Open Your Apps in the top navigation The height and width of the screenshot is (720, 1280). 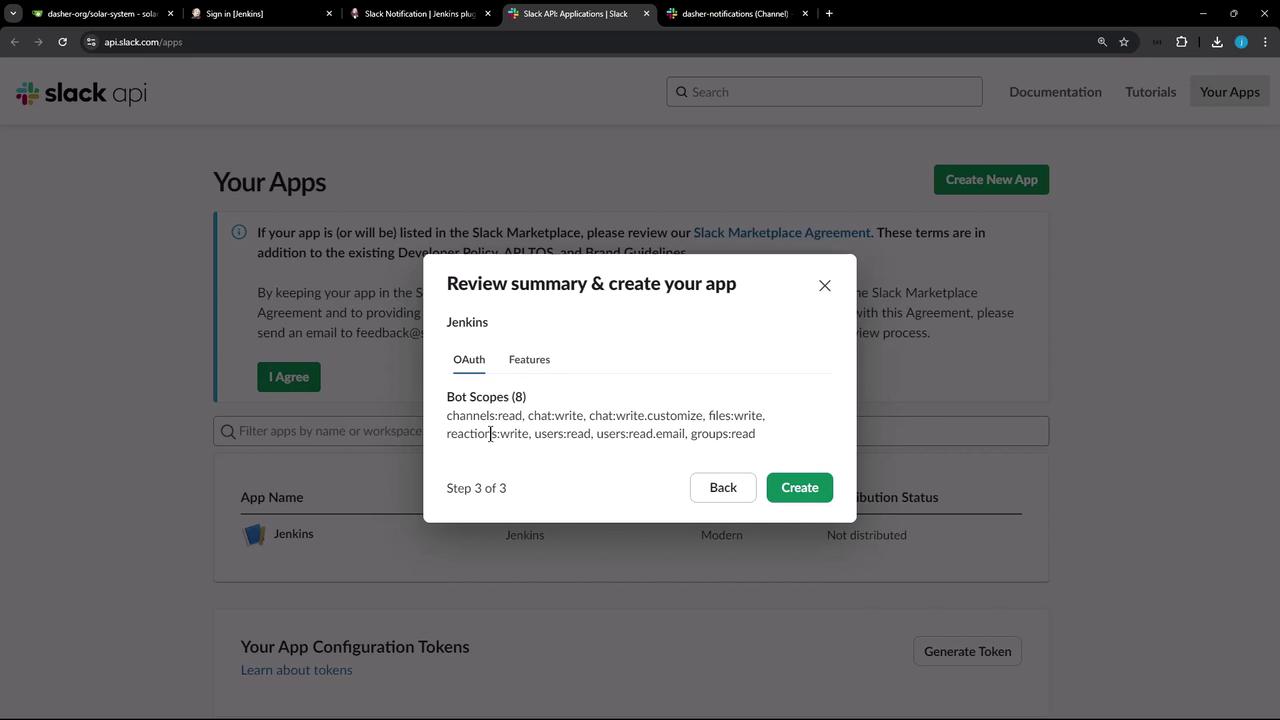pos(1230,92)
